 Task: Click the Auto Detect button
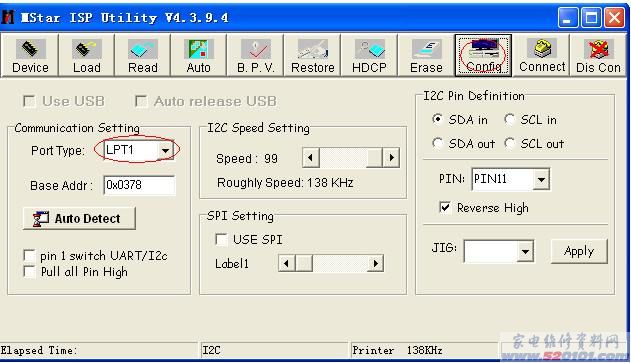(x=79, y=219)
